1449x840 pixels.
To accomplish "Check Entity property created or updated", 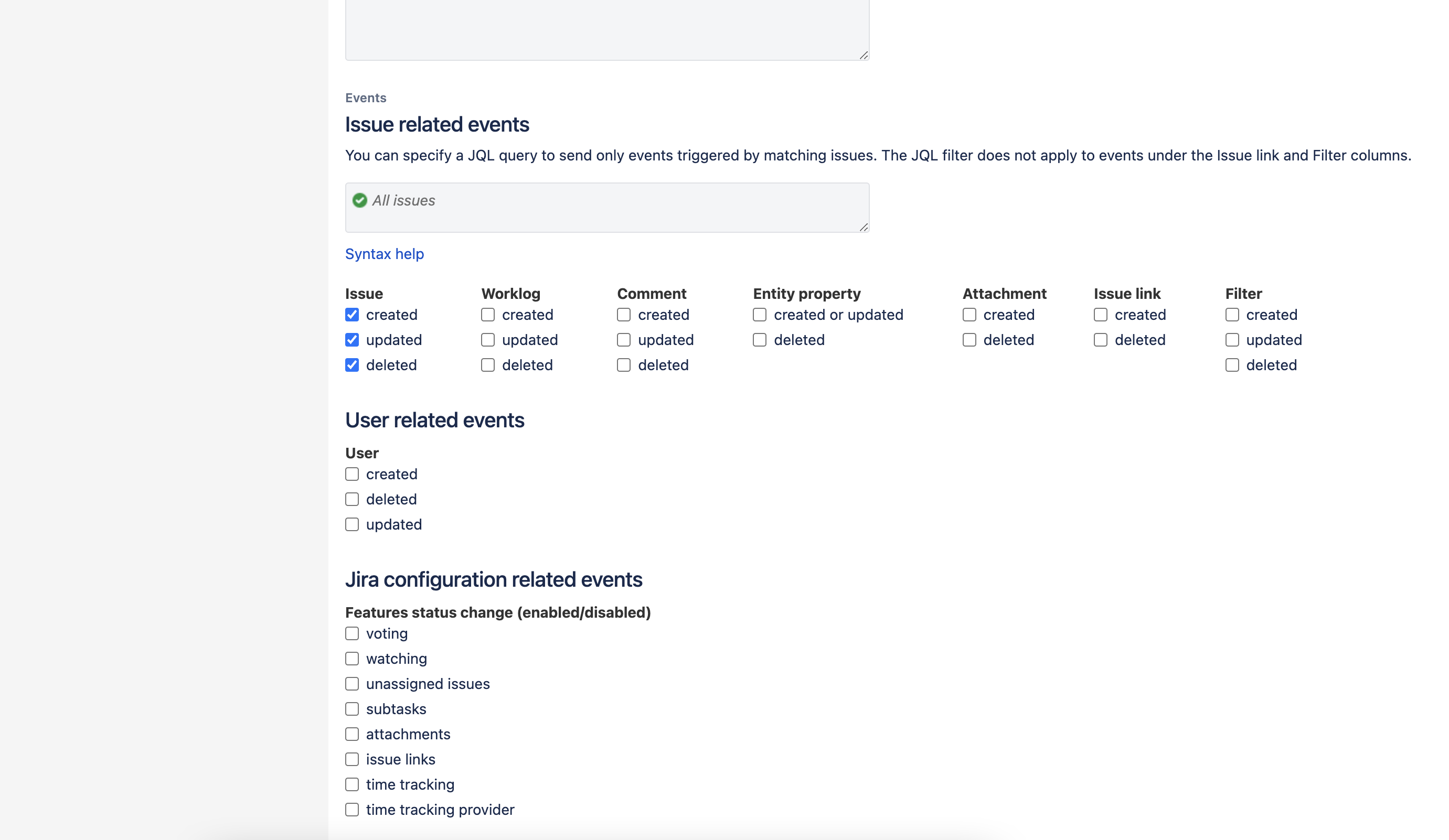I will point(759,314).
